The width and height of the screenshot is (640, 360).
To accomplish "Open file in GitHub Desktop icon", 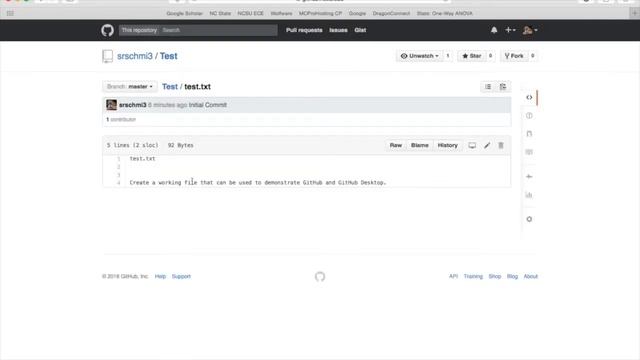I will point(472,145).
